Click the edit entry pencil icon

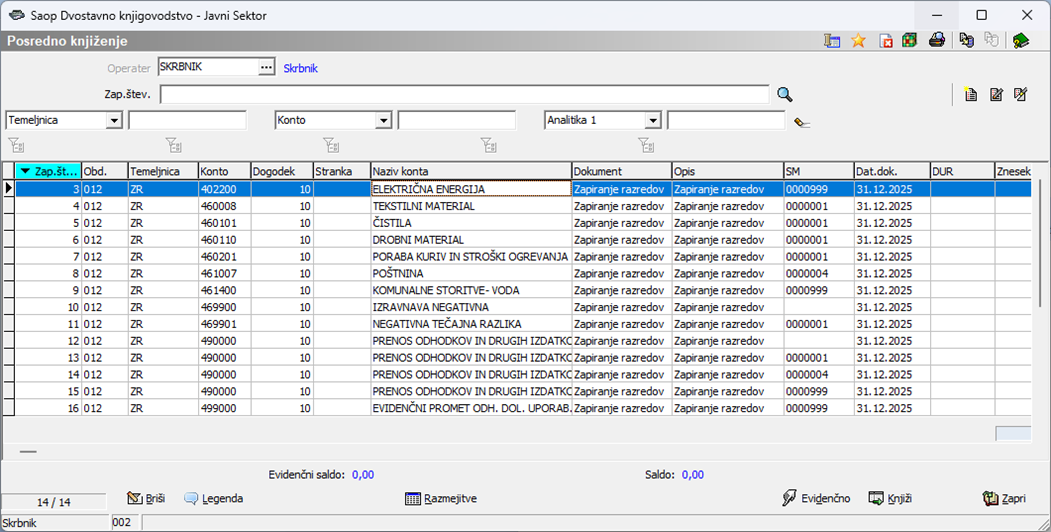coord(995,95)
